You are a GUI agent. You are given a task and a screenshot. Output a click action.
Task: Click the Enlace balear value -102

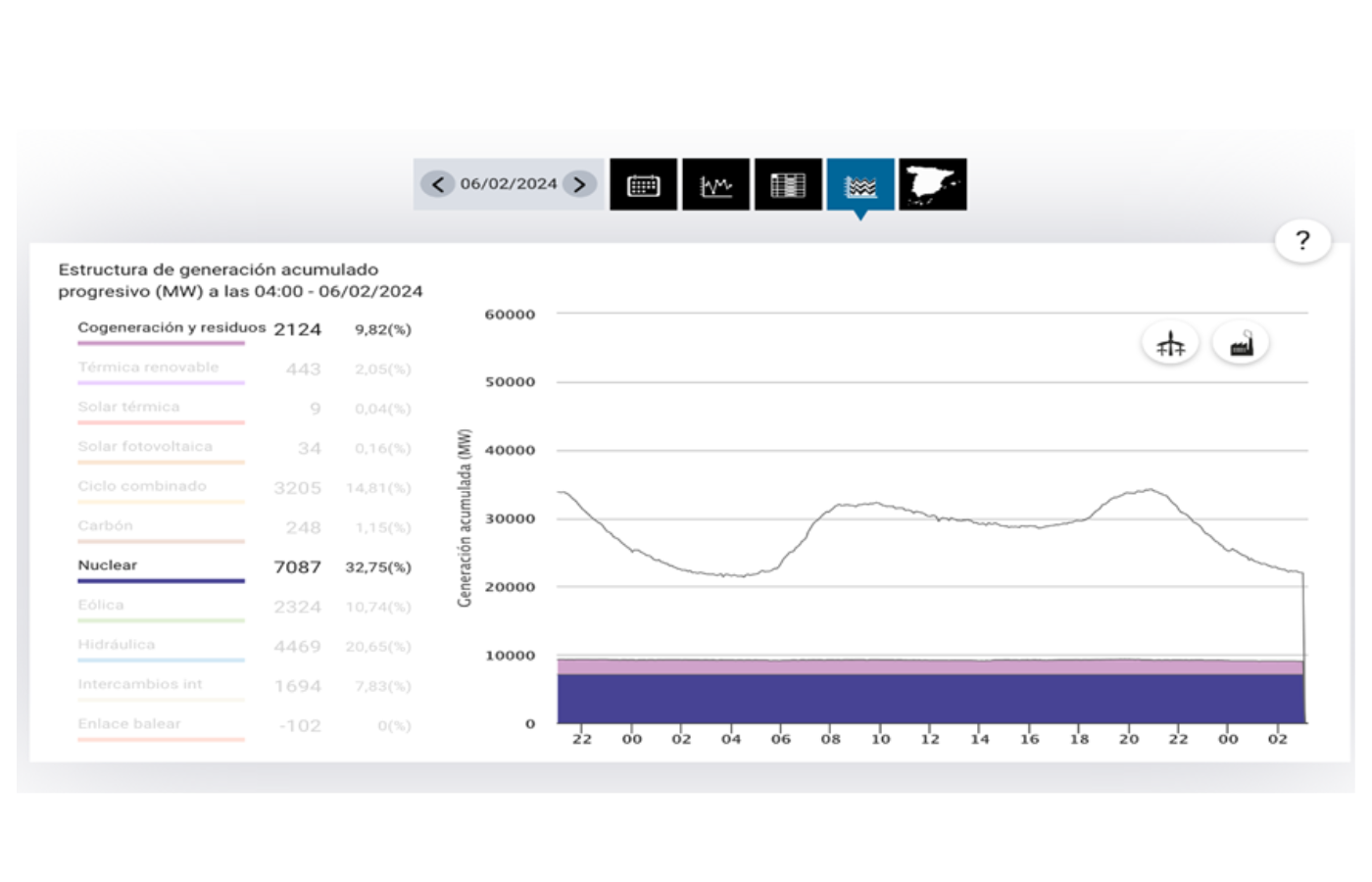299,726
